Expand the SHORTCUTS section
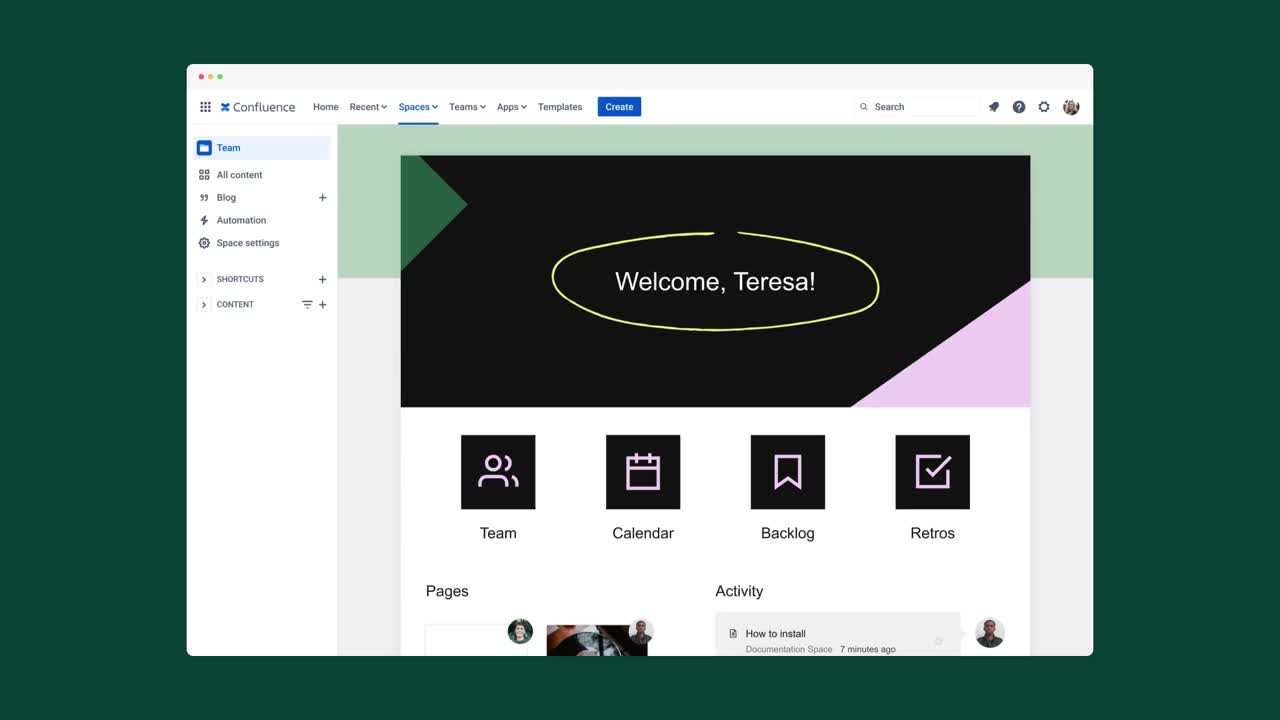1280x720 pixels. [204, 279]
